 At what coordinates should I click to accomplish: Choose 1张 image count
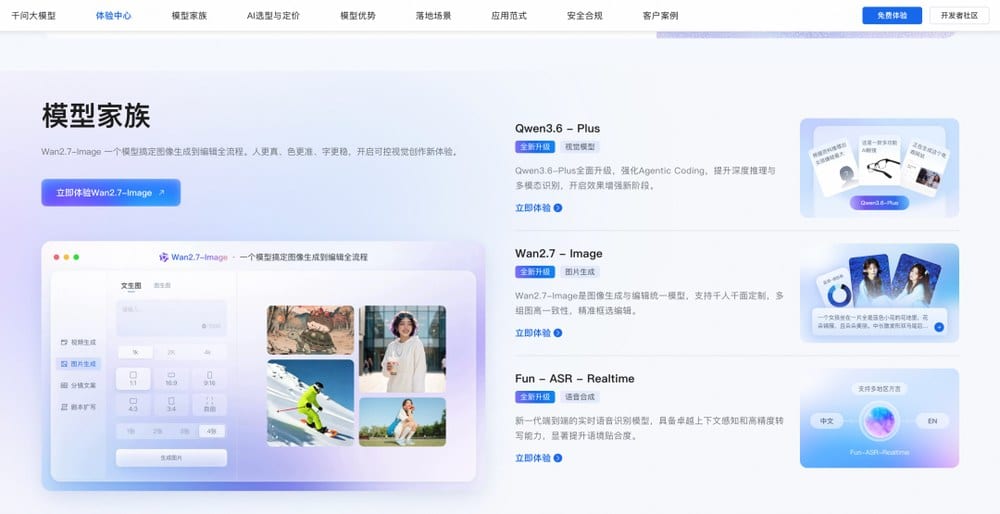[131, 431]
